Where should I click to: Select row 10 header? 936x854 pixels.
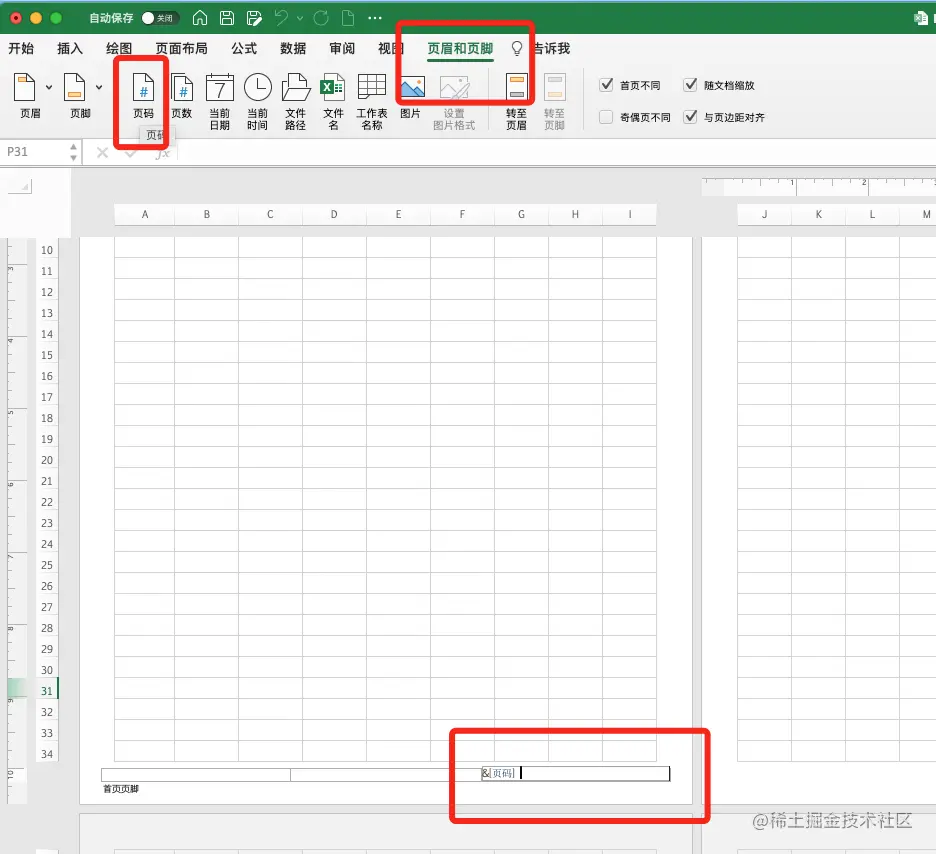(47, 250)
